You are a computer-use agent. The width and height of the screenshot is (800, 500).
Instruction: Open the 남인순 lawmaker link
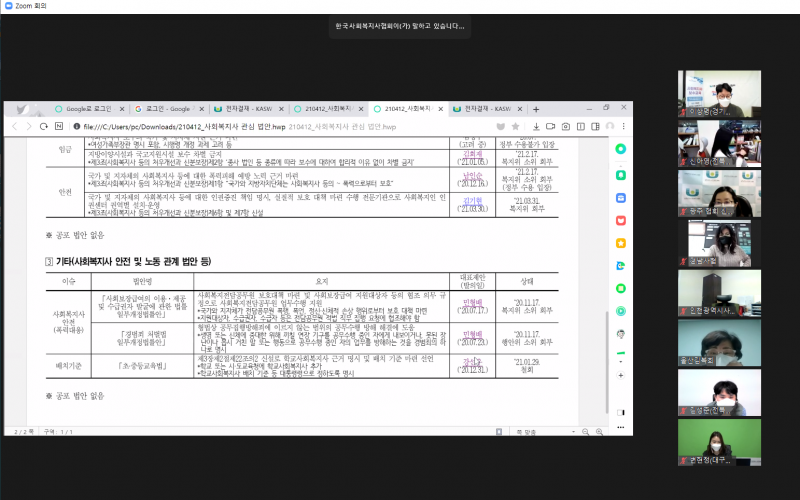(472, 175)
